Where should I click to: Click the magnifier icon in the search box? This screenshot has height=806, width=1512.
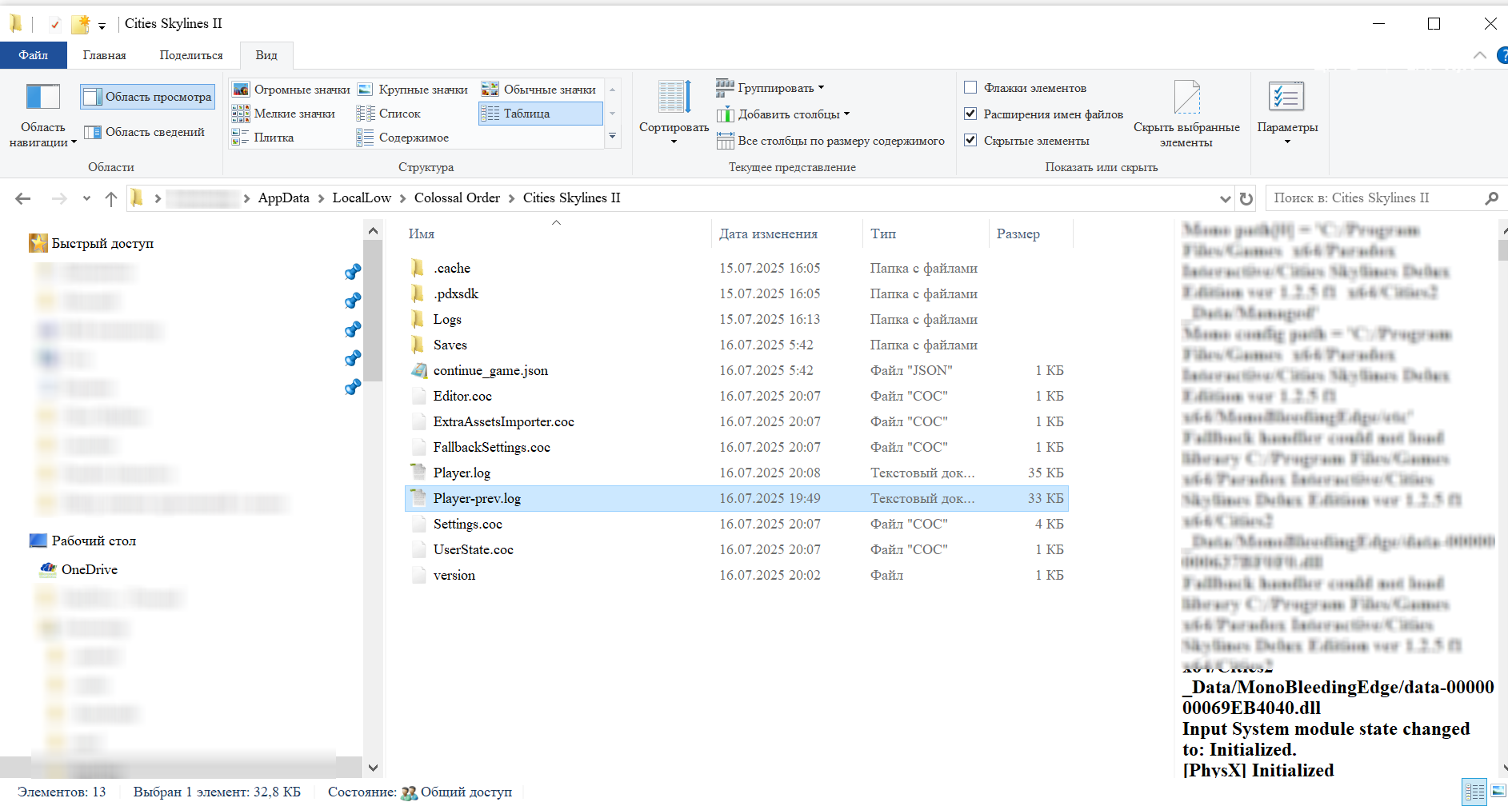pos(1491,198)
